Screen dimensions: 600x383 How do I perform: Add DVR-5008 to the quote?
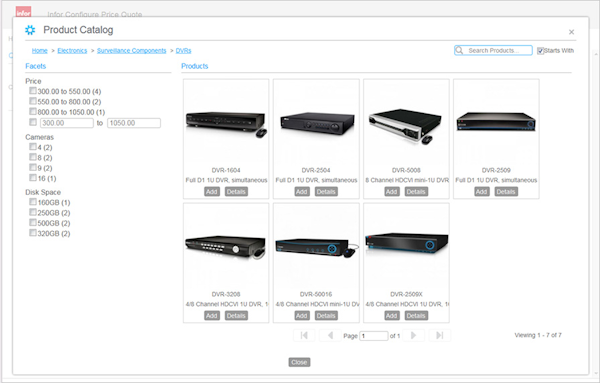click(x=392, y=192)
